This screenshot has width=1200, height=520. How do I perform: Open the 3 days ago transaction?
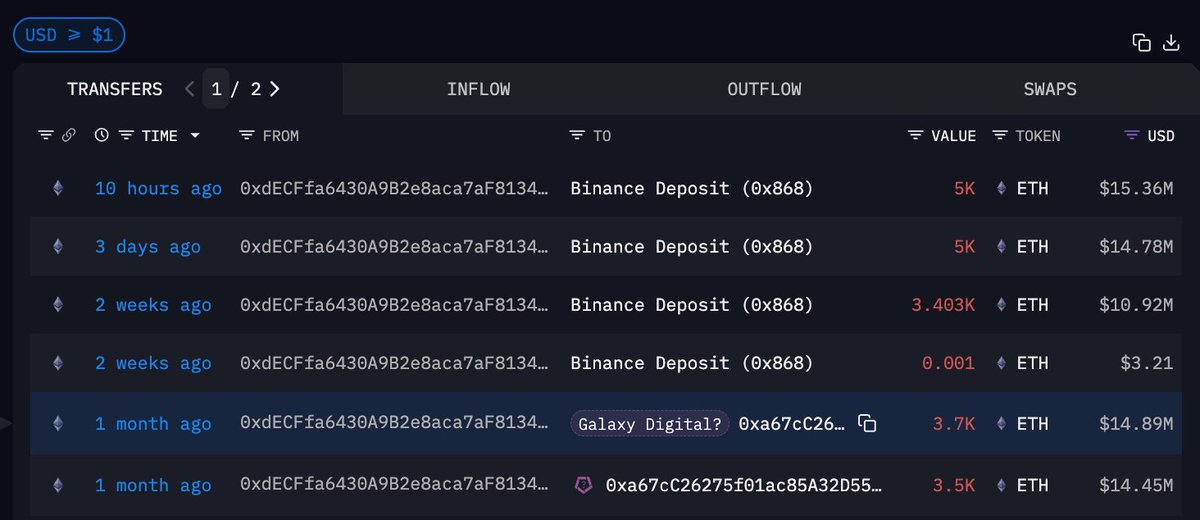[147, 247]
